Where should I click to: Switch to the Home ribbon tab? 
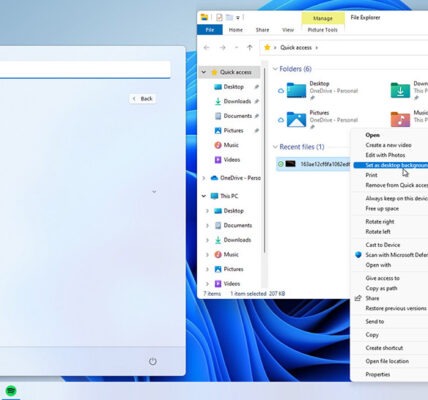(236, 30)
